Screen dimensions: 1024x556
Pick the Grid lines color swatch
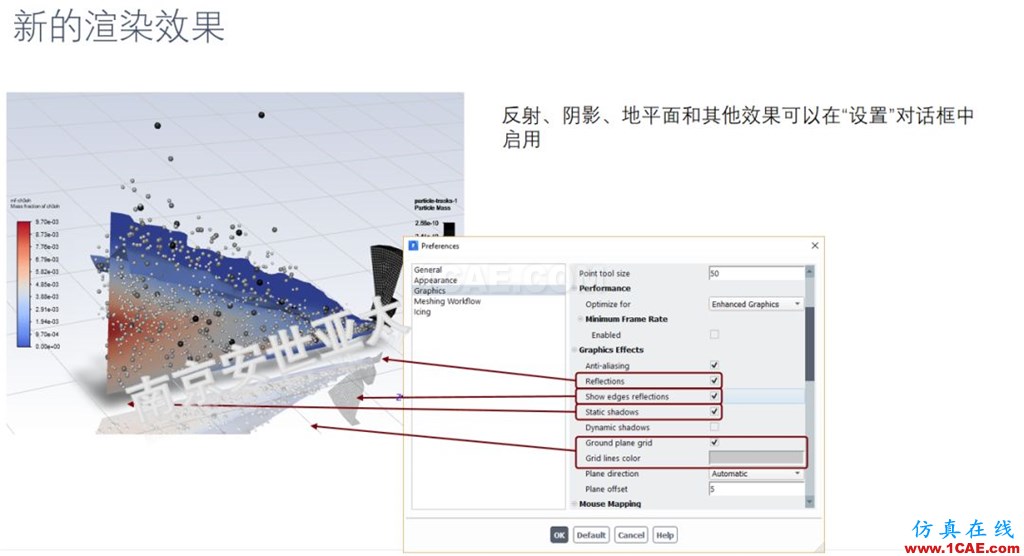click(x=756, y=458)
